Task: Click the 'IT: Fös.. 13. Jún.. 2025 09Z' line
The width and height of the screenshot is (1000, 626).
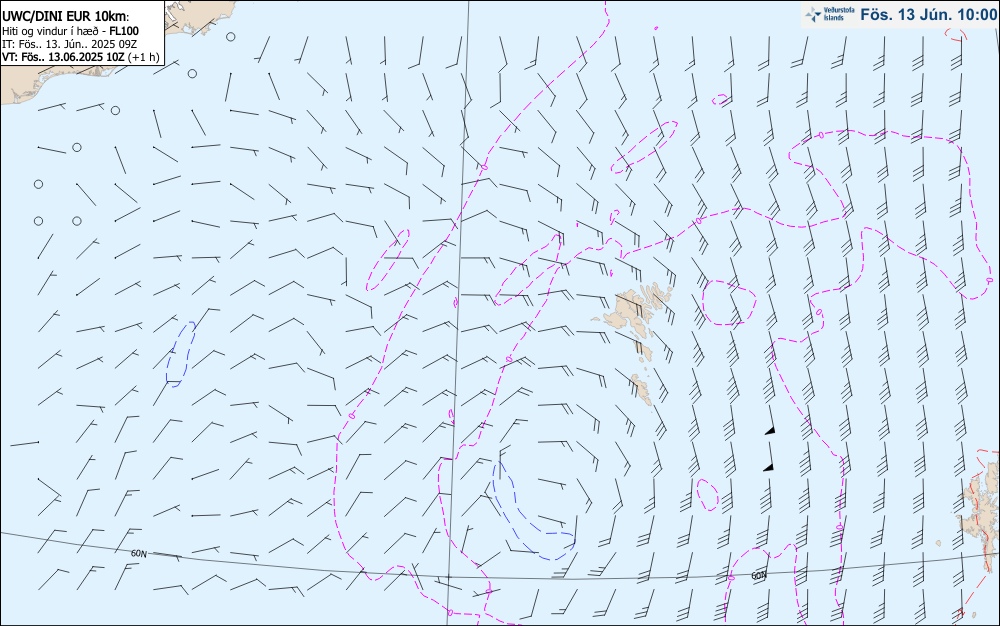Action: (x=70, y=44)
